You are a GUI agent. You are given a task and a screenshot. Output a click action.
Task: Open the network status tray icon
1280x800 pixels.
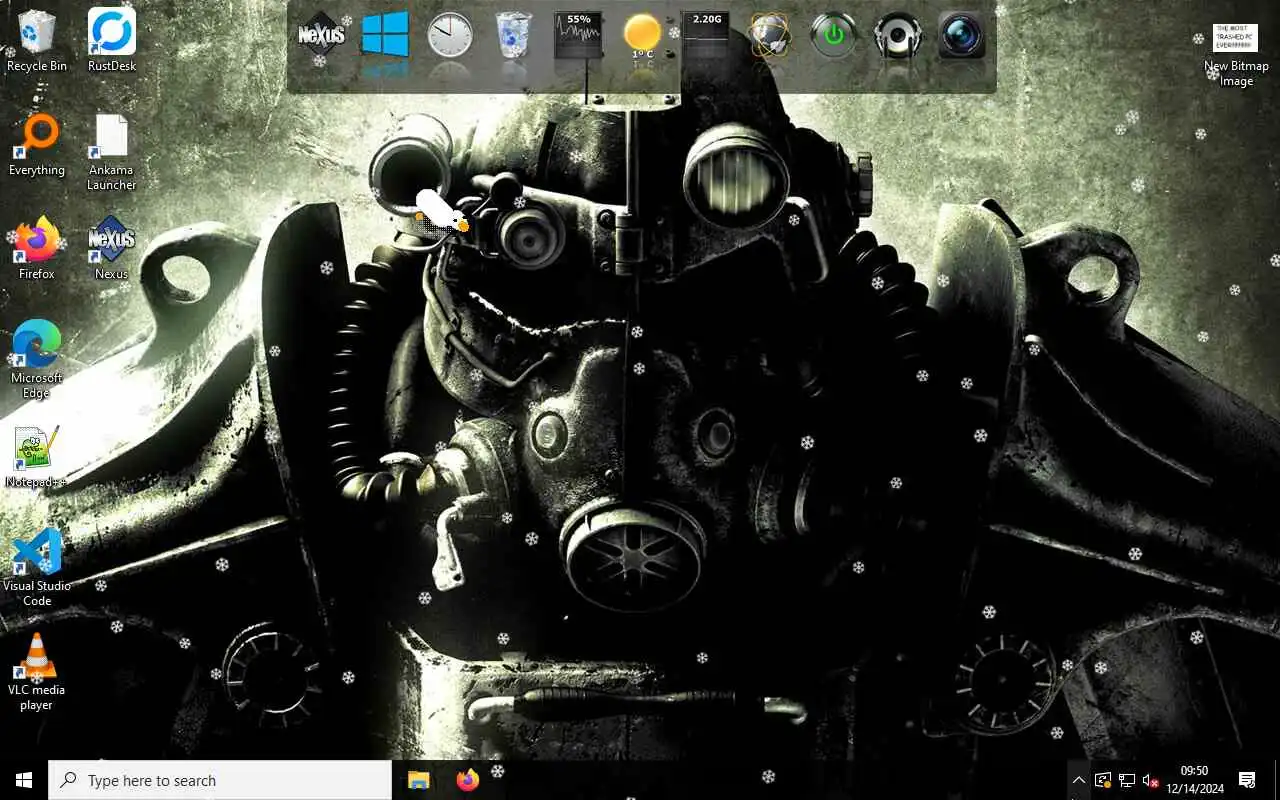point(1127,780)
